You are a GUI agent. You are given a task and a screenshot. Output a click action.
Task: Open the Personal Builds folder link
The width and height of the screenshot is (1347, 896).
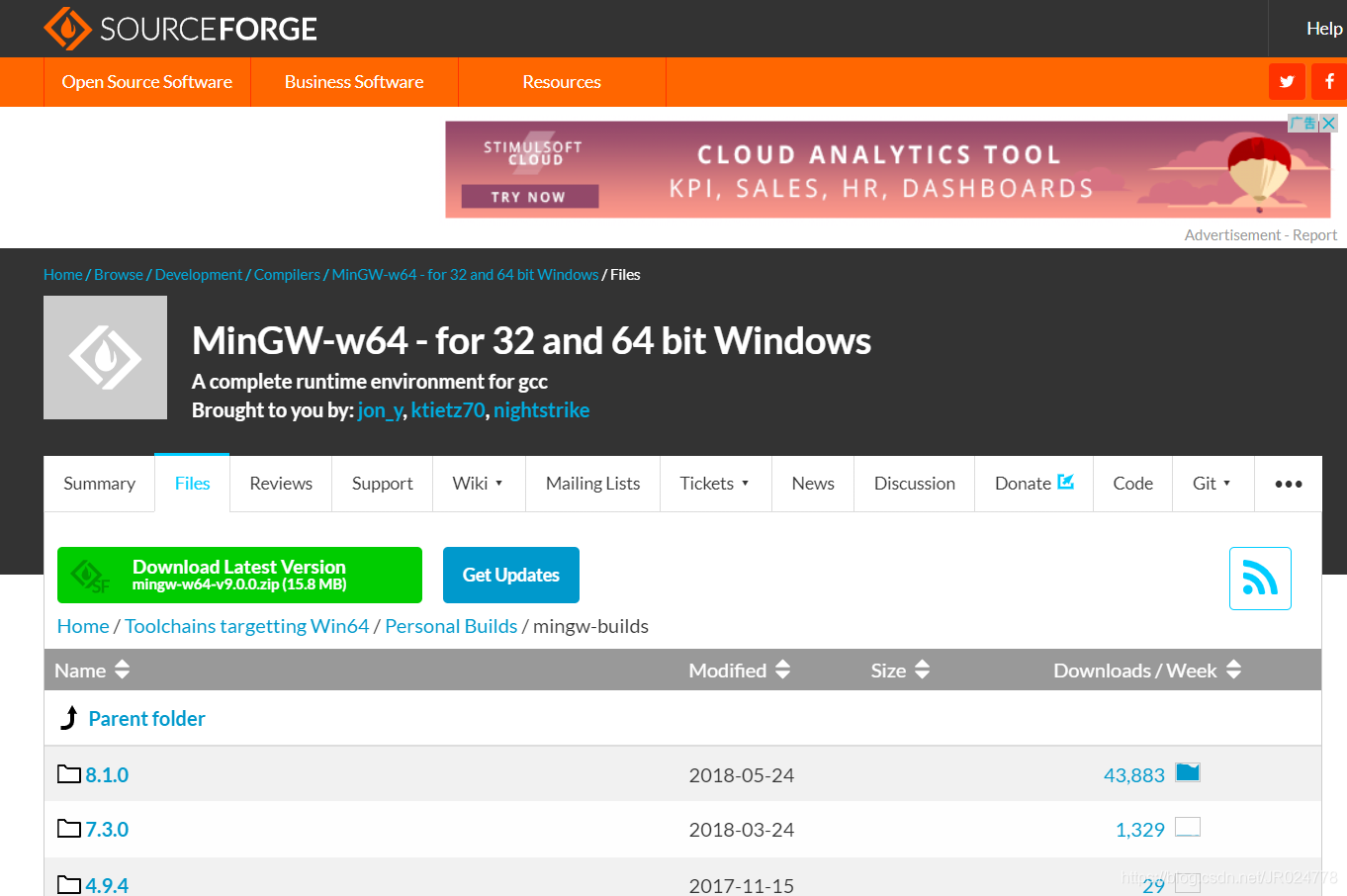[x=451, y=626]
